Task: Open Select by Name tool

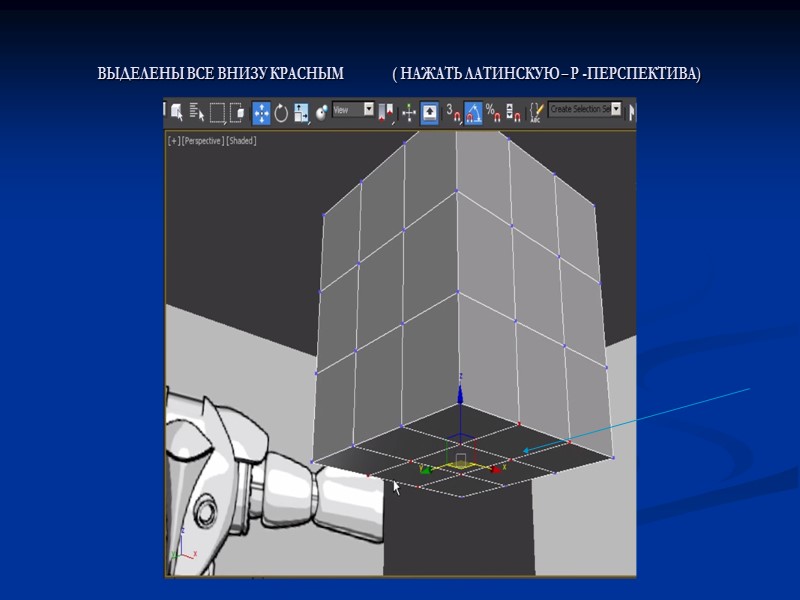Action: 197,112
